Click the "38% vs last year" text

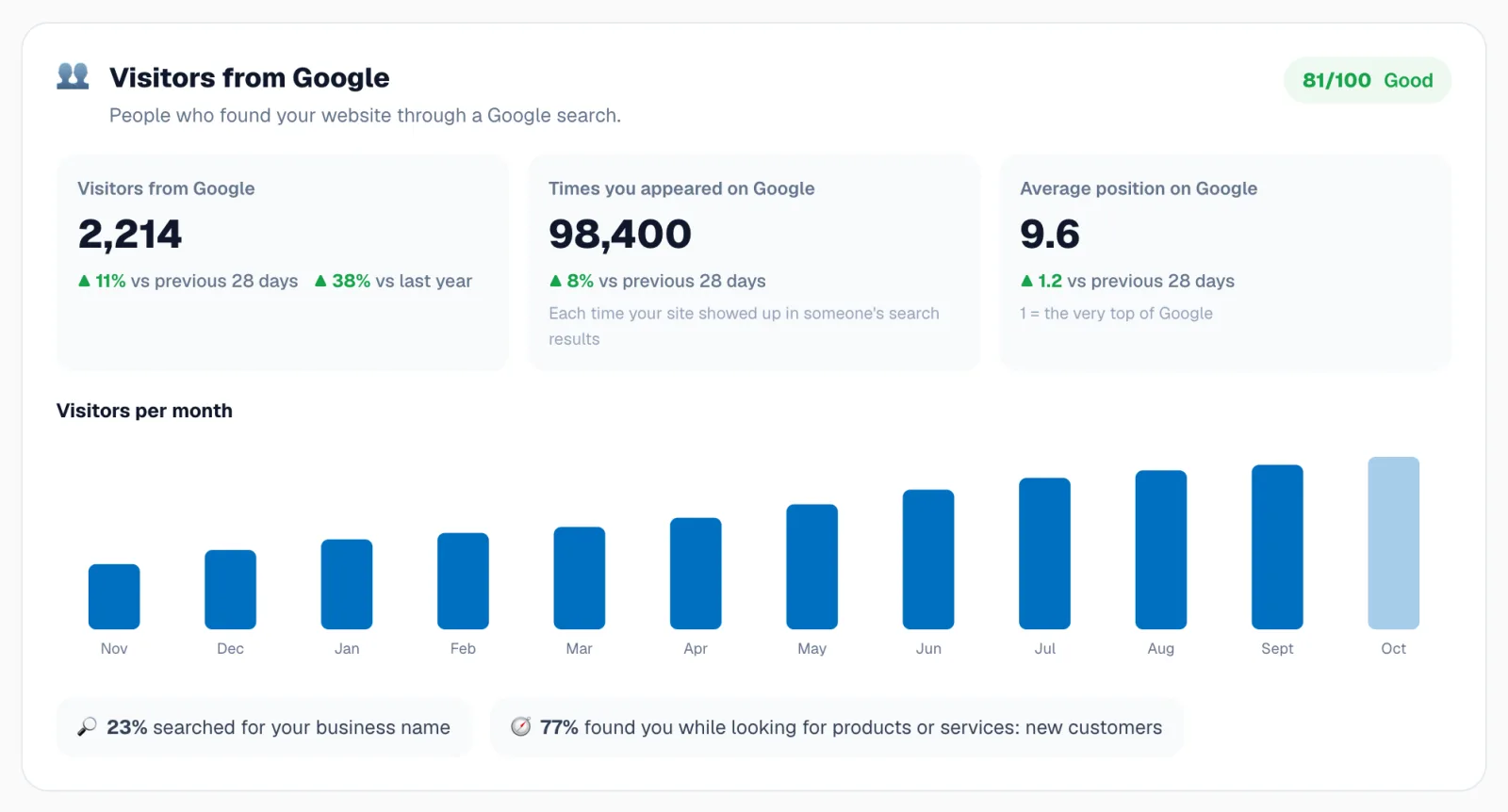point(402,281)
